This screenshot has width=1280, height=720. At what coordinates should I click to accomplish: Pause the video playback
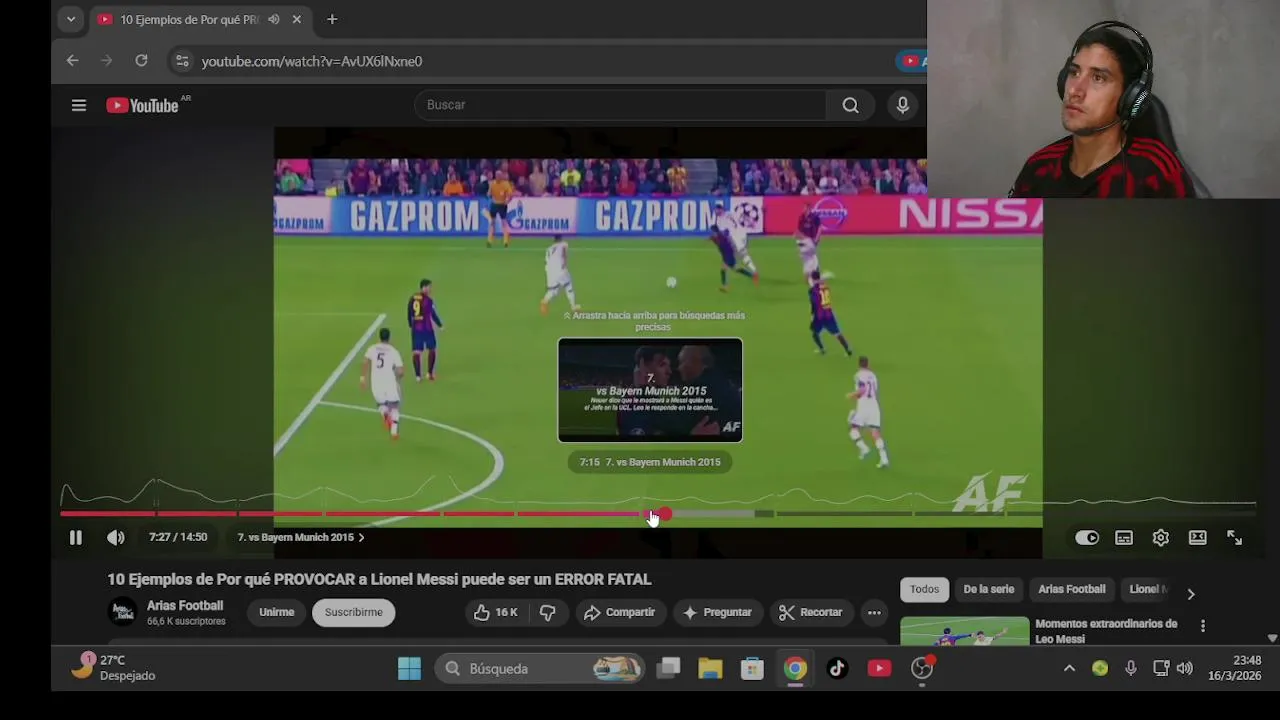coord(75,538)
